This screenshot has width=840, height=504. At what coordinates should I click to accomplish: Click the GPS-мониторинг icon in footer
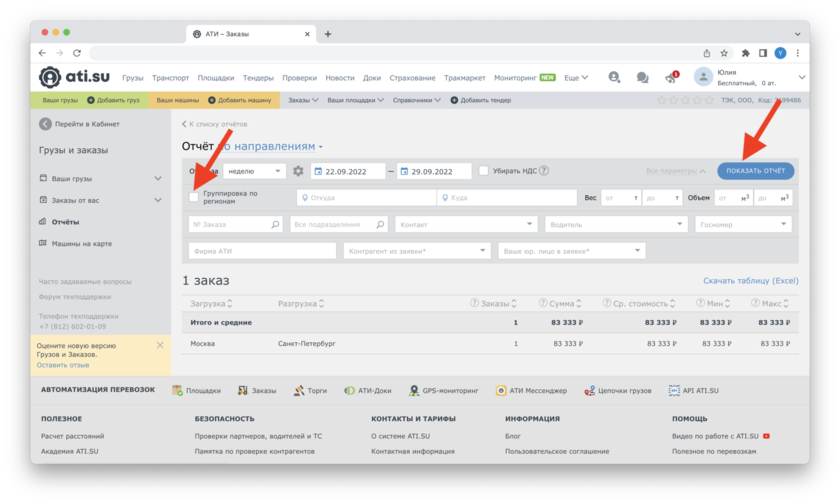click(415, 390)
